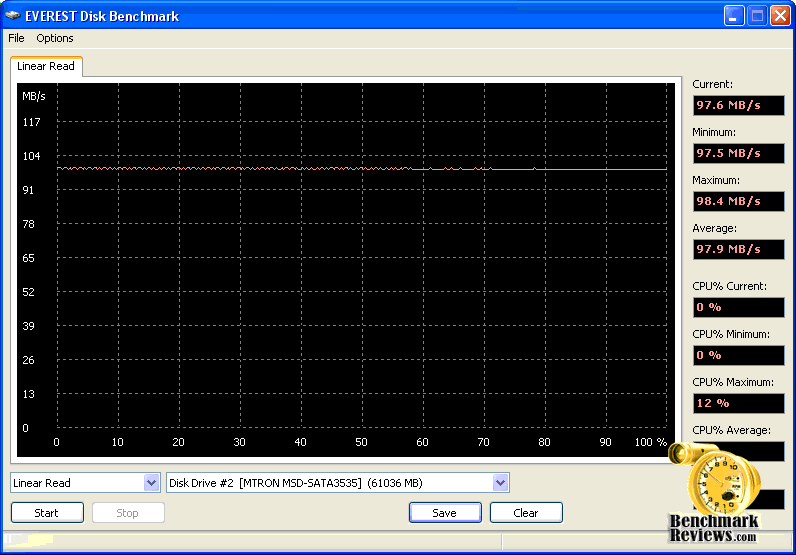Click the EVEREST Disk Benchmark title text
The height and width of the screenshot is (555, 796).
pyautogui.click(x=102, y=16)
